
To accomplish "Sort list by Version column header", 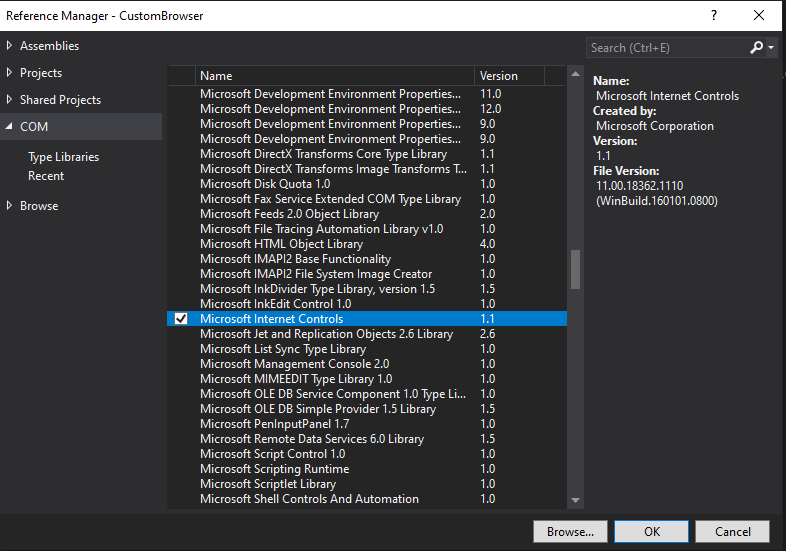I will click(510, 76).
